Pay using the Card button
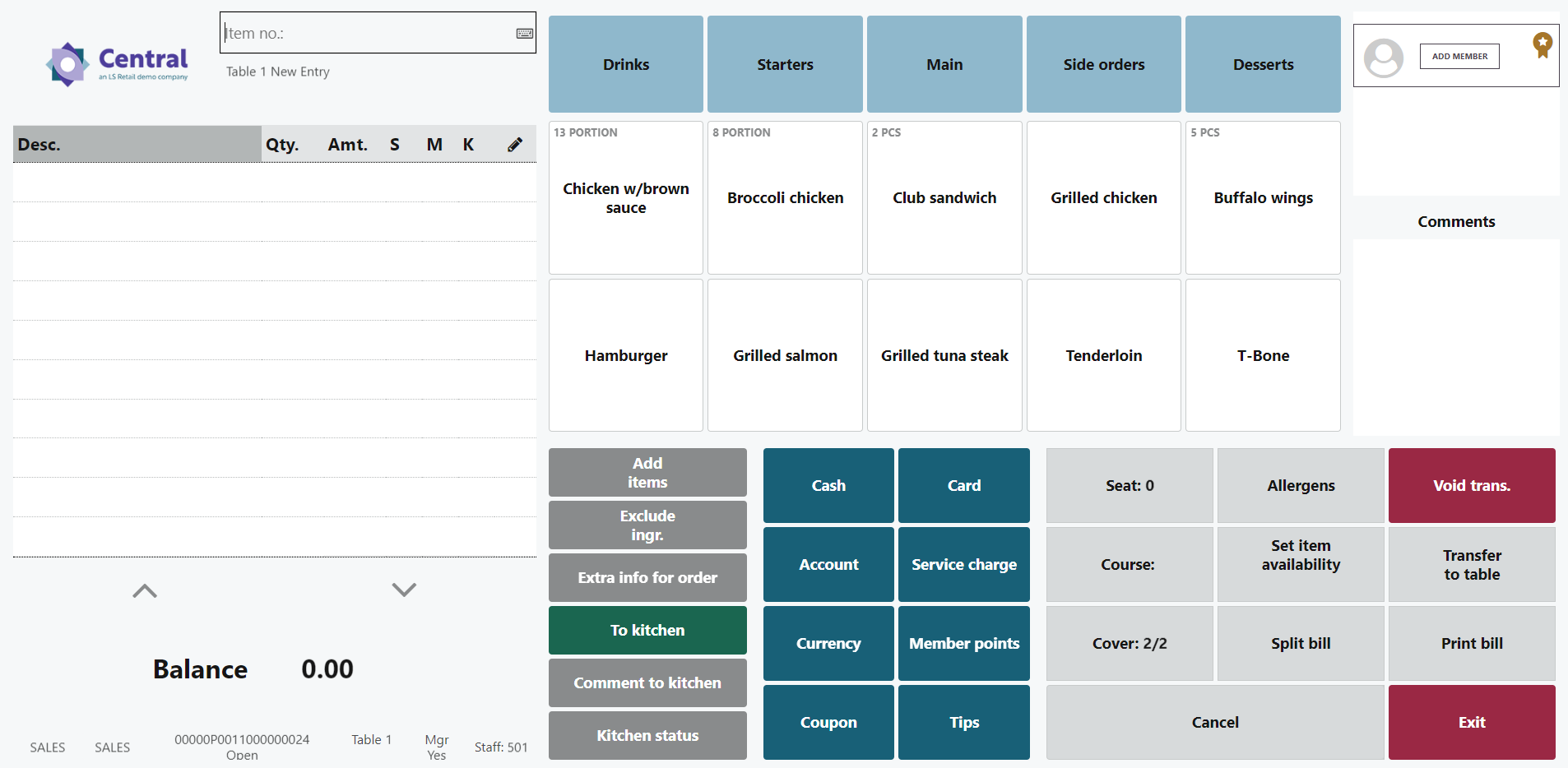Screen dimensions: 1568x768 963,485
